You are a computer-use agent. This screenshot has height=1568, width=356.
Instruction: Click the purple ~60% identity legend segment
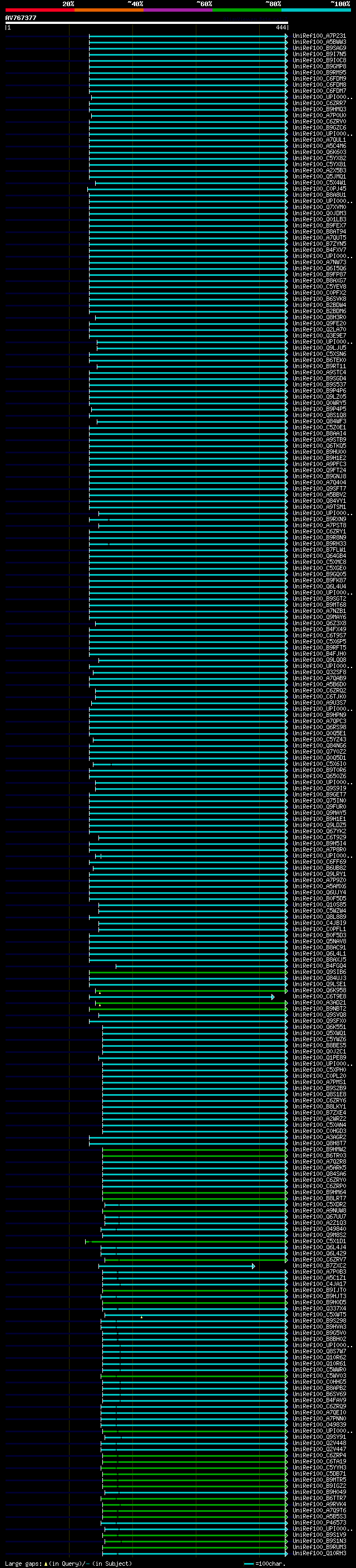pyautogui.click(x=179, y=10)
